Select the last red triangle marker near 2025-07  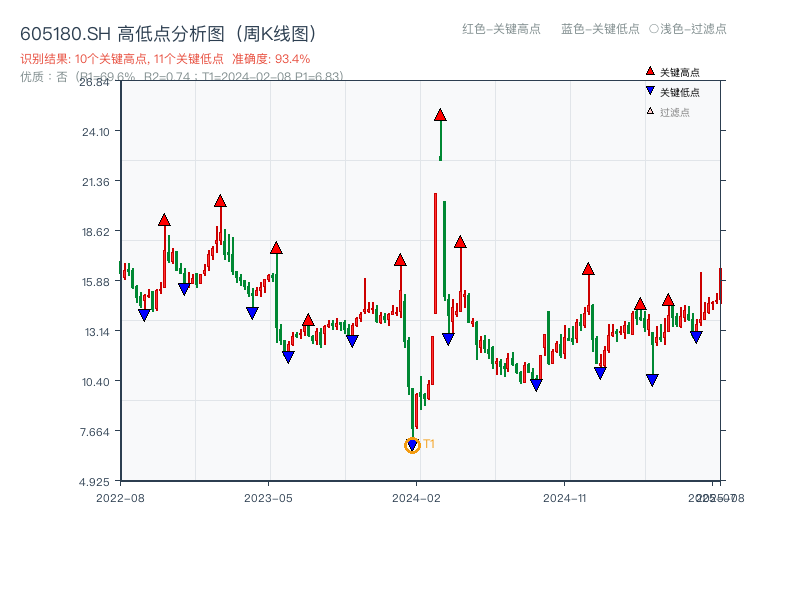click(x=668, y=299)
